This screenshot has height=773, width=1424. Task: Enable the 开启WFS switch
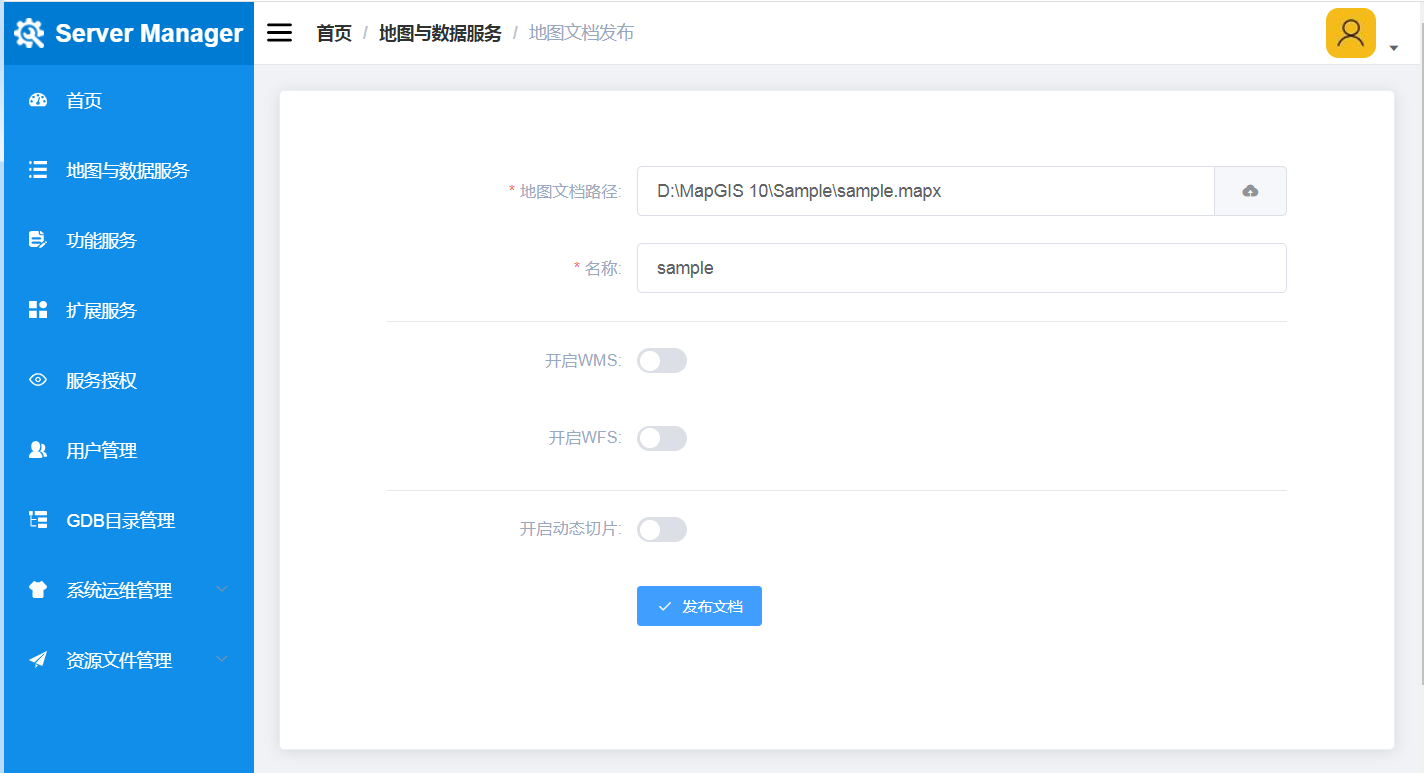coord(662,438)
